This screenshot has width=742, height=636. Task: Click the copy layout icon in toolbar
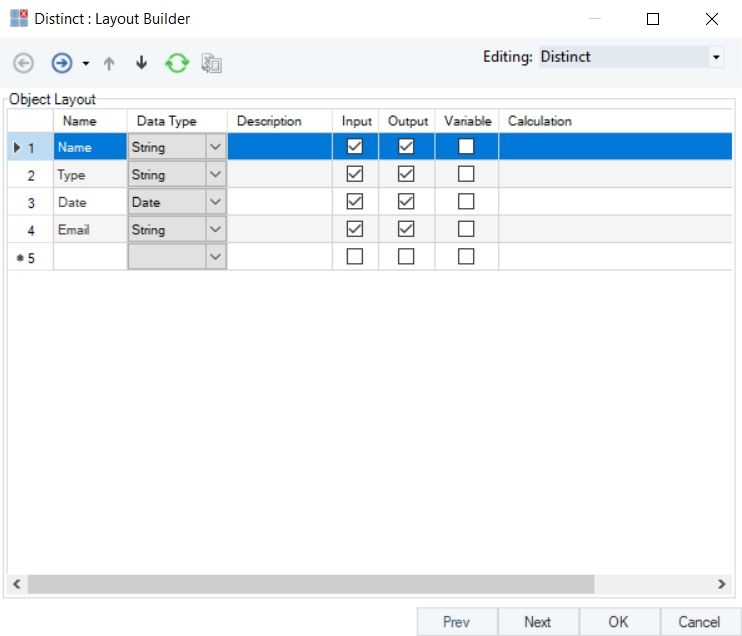pyautogui.click(x=211, y=63)
